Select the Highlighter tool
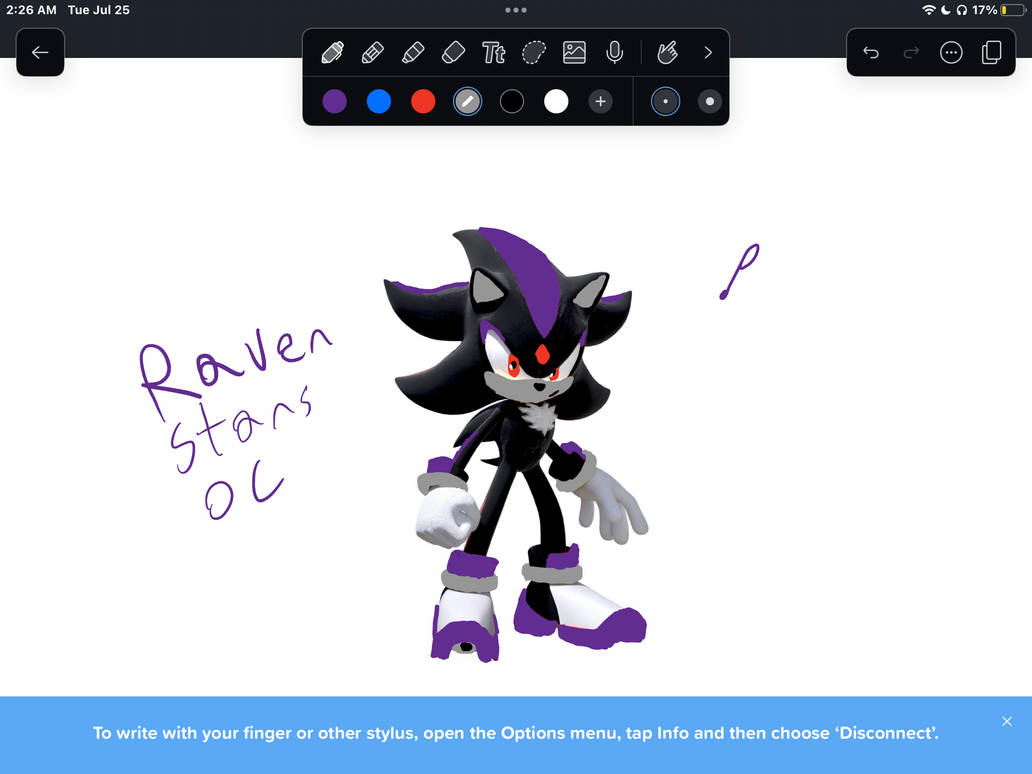This screenshot has width=1032, height=774. pyautogui.click(x=413, y=53)
